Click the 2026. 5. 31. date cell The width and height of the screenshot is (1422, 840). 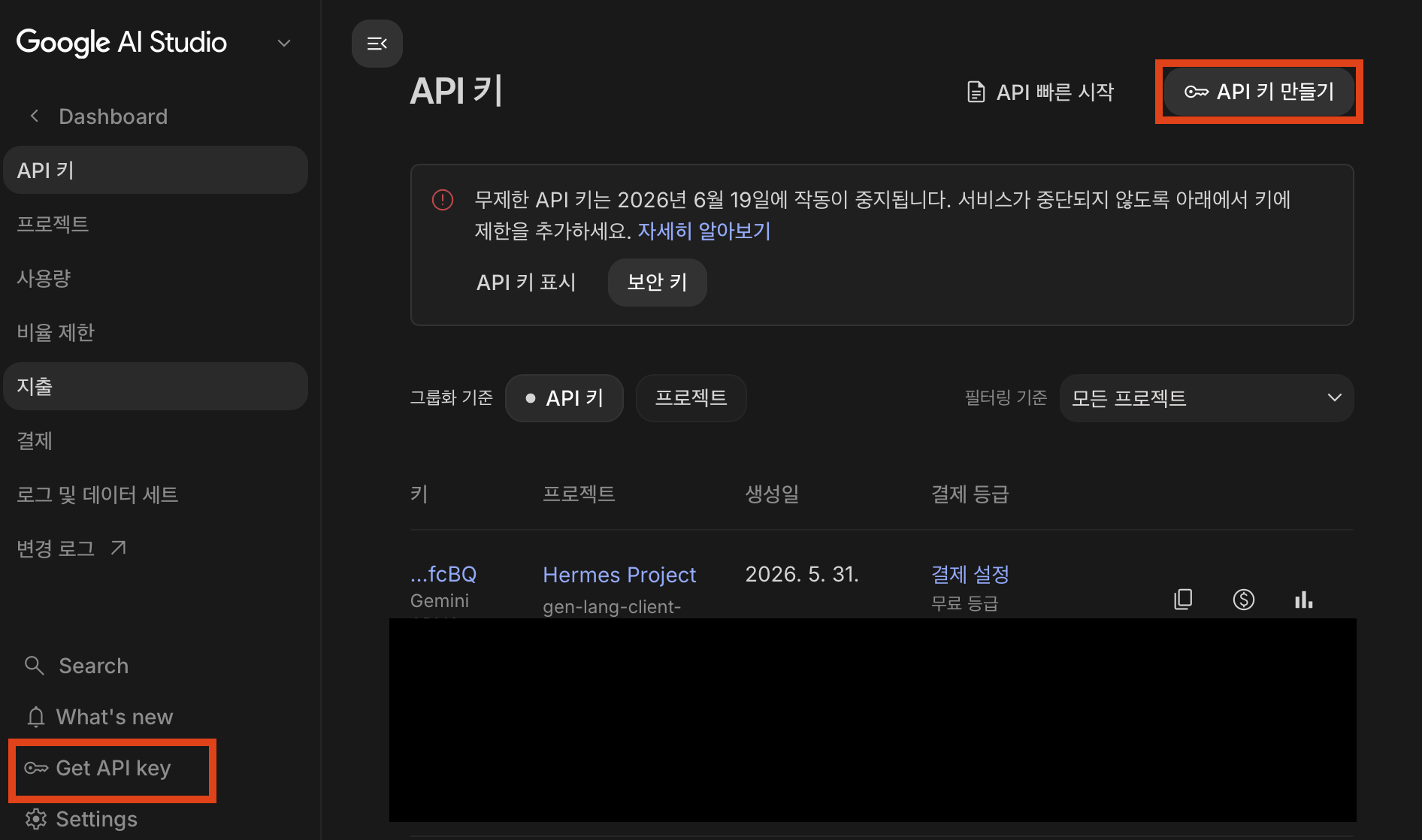pyautogui.click(x=802, y=574)
